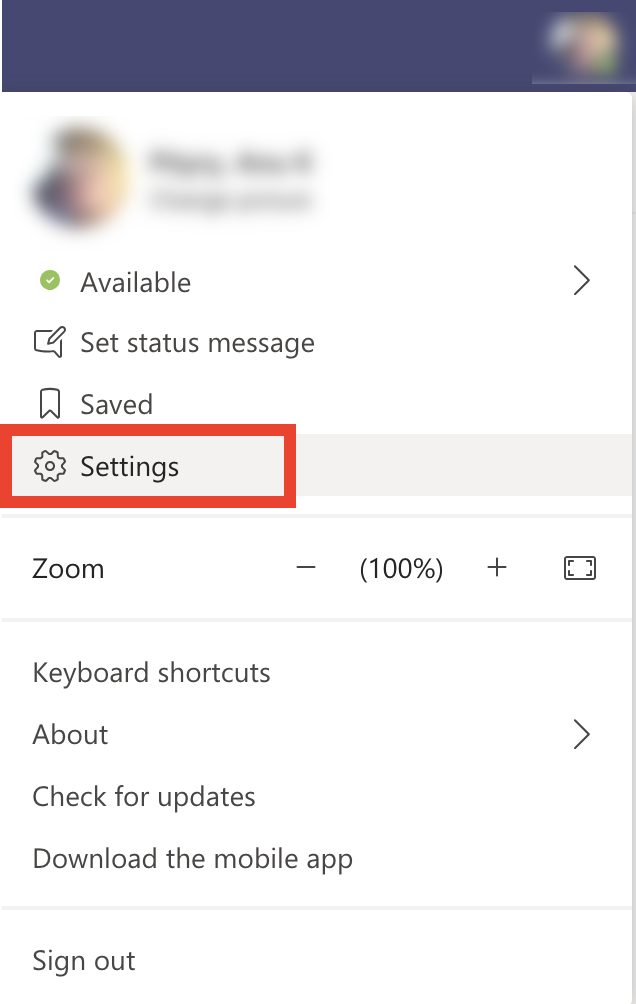Click profile avatar in the top bar

(x=583, y=45)
